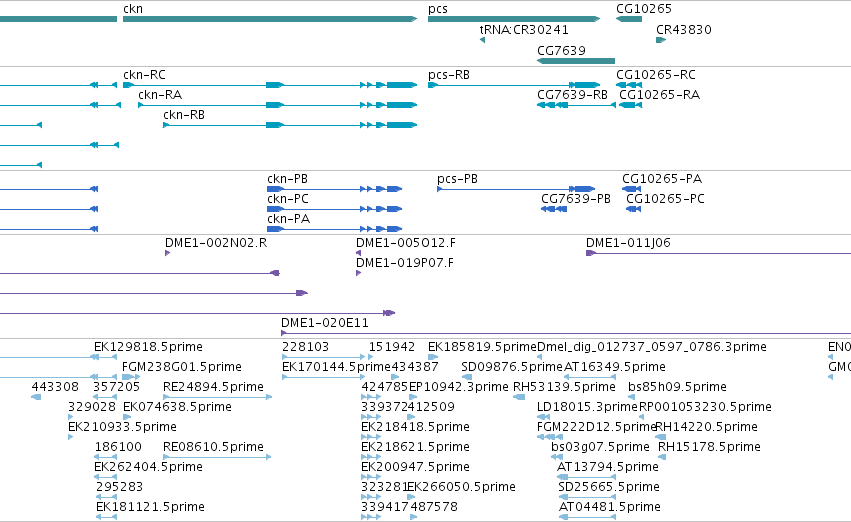The image size is (851, 522).
Task: Select the DME1-005O12.F clone label
Action: point(406,243)
